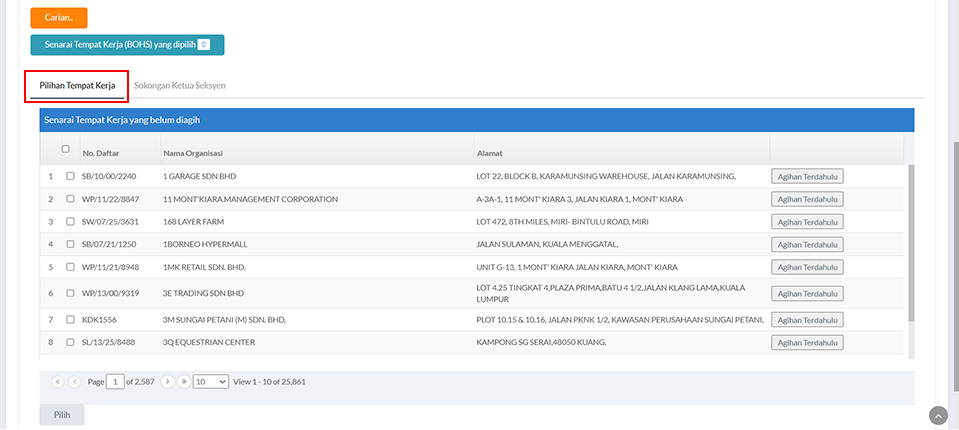Tick checkbox for 3M SUNGAI PETANI (M) SDN. BHD.
This screenshot has height=430, width=959.
(x=70, y=319)
